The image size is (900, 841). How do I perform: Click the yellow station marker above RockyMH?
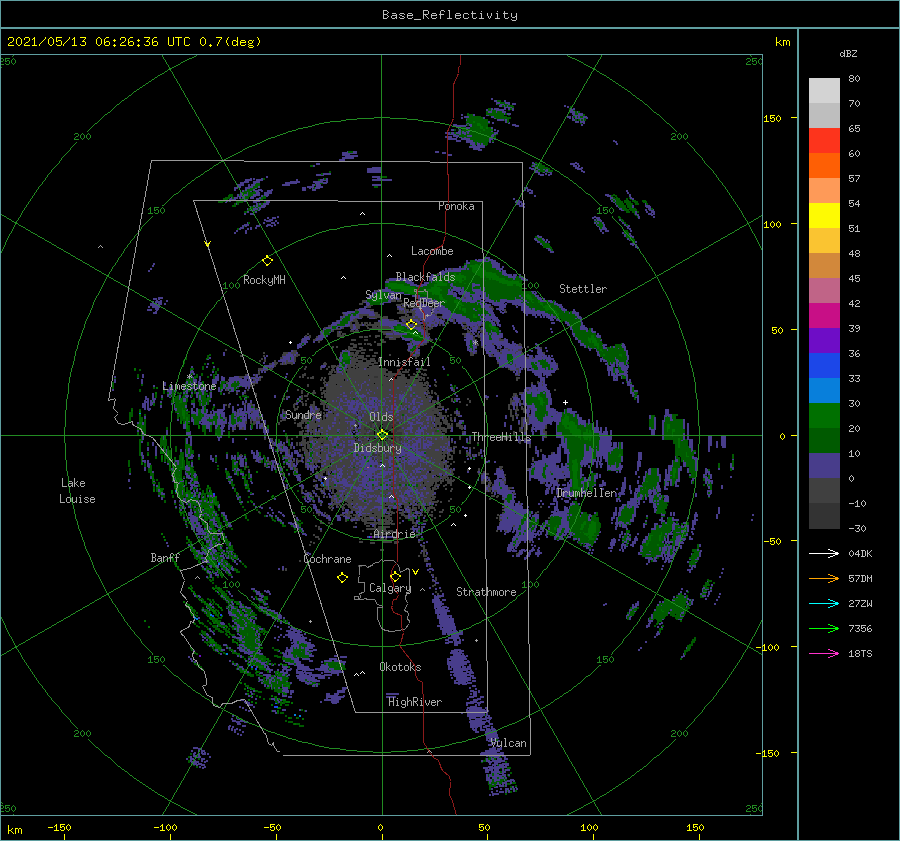point(267,261)
